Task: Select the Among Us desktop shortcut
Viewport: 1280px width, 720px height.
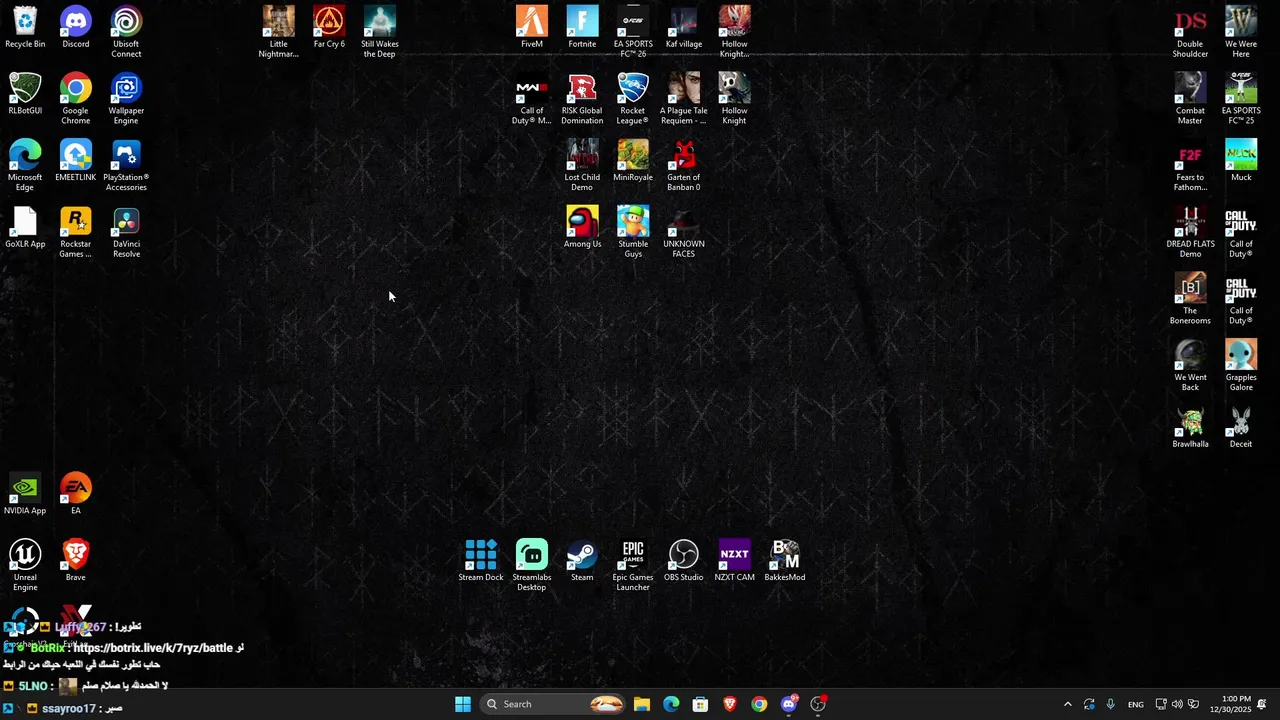Action: pos(582,228)
